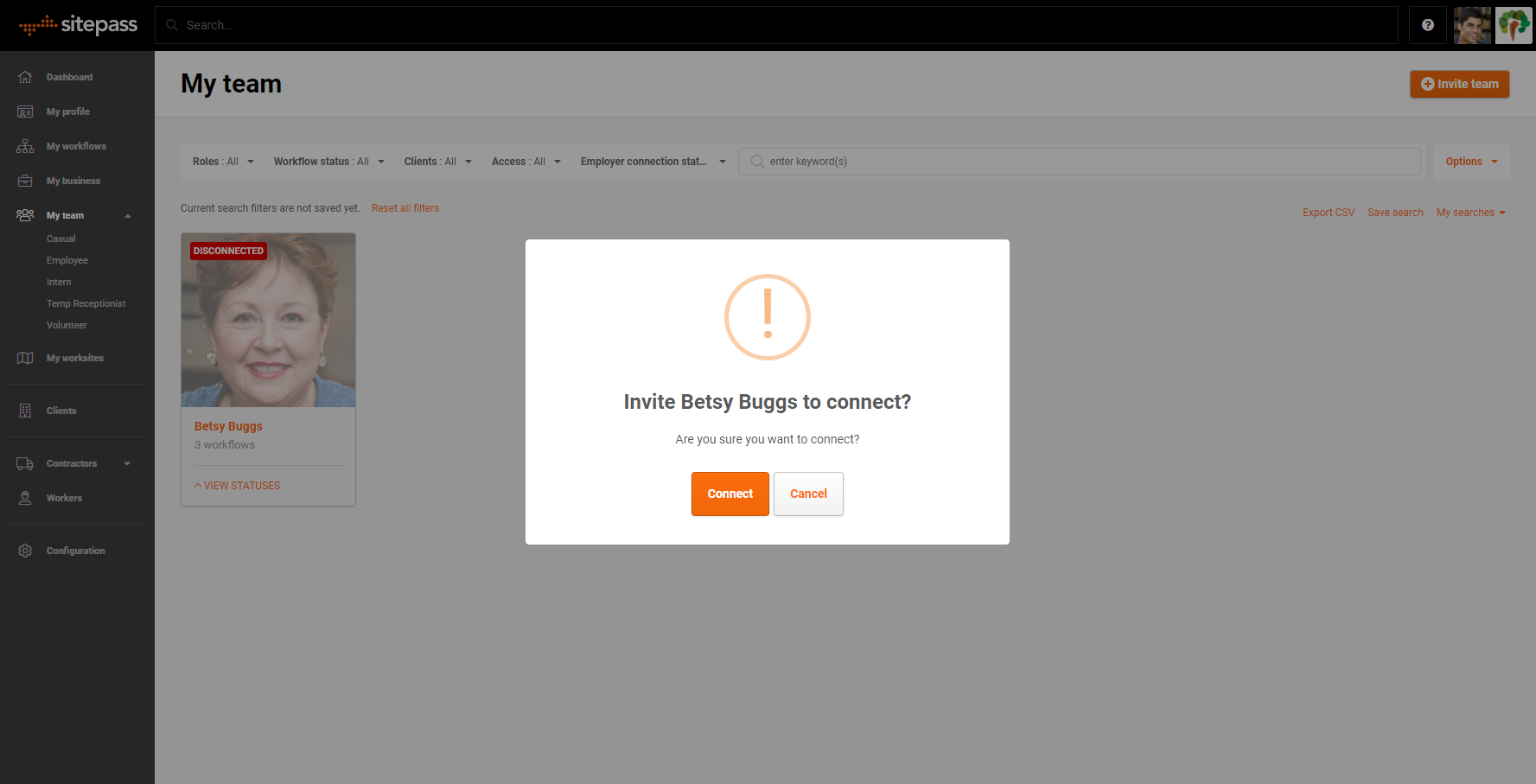Click the 3 workflows text
Image resolution: width=1536 pixels, height=784 pixels.
(x=225, y=445)
